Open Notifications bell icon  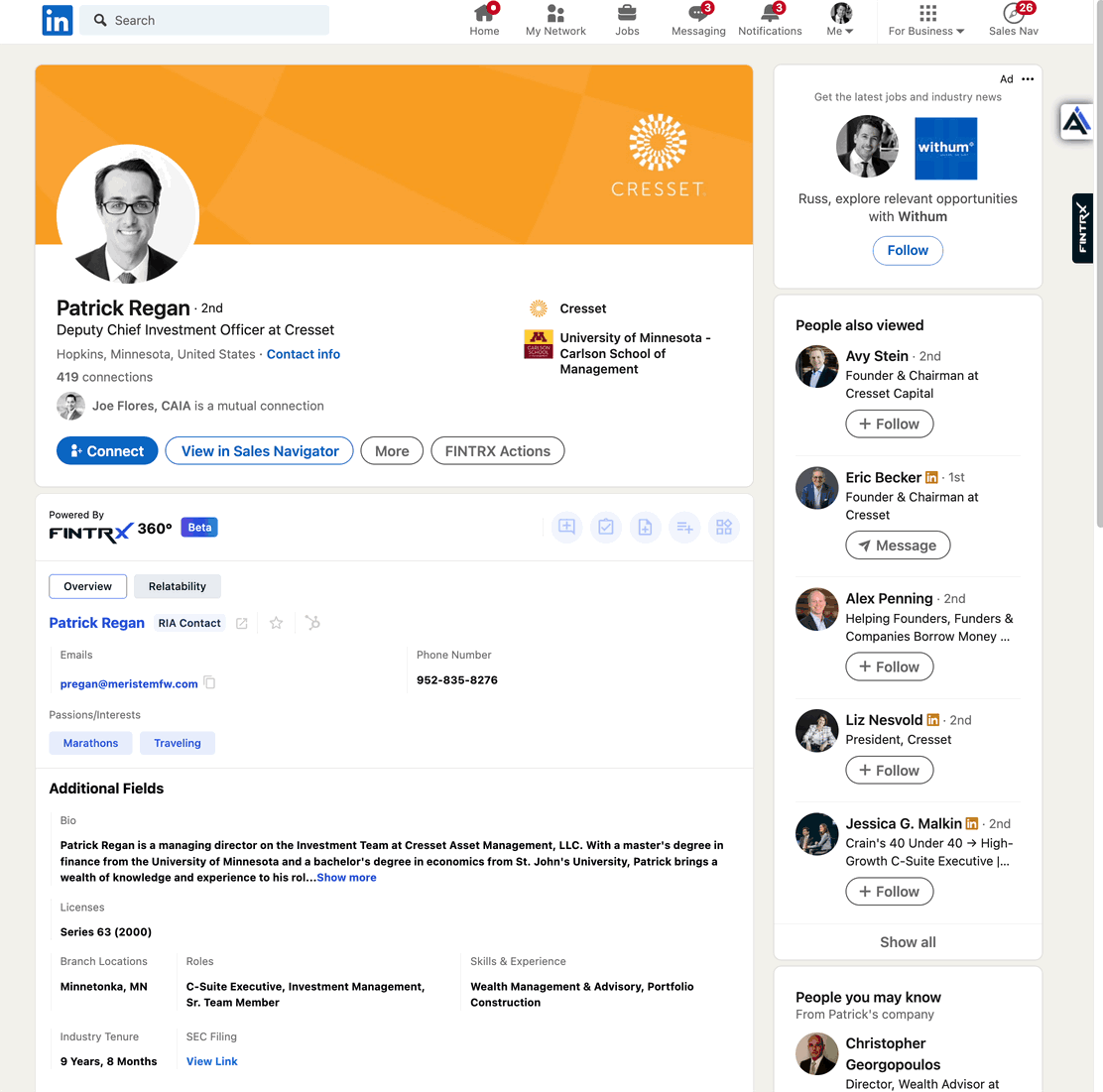point(771,13)
